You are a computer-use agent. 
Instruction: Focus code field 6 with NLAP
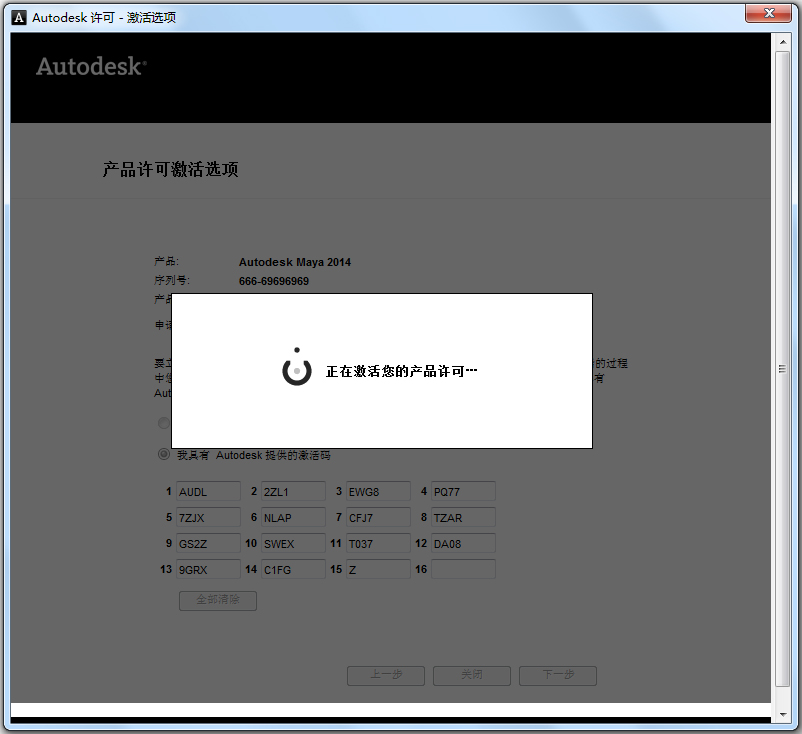pyautogui.click(x=293, y=517)
